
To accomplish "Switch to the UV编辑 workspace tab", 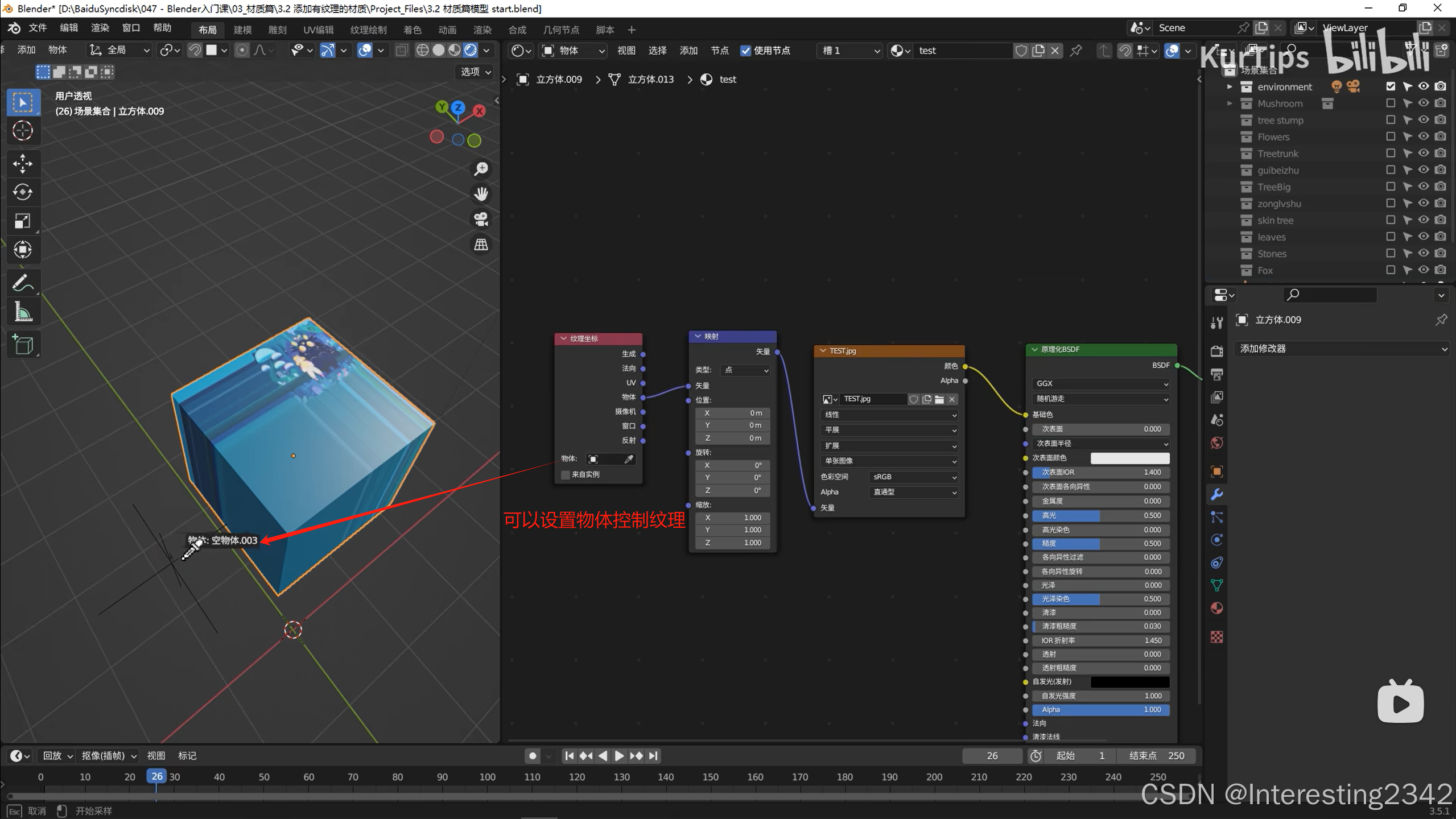I will click(318, 30).
